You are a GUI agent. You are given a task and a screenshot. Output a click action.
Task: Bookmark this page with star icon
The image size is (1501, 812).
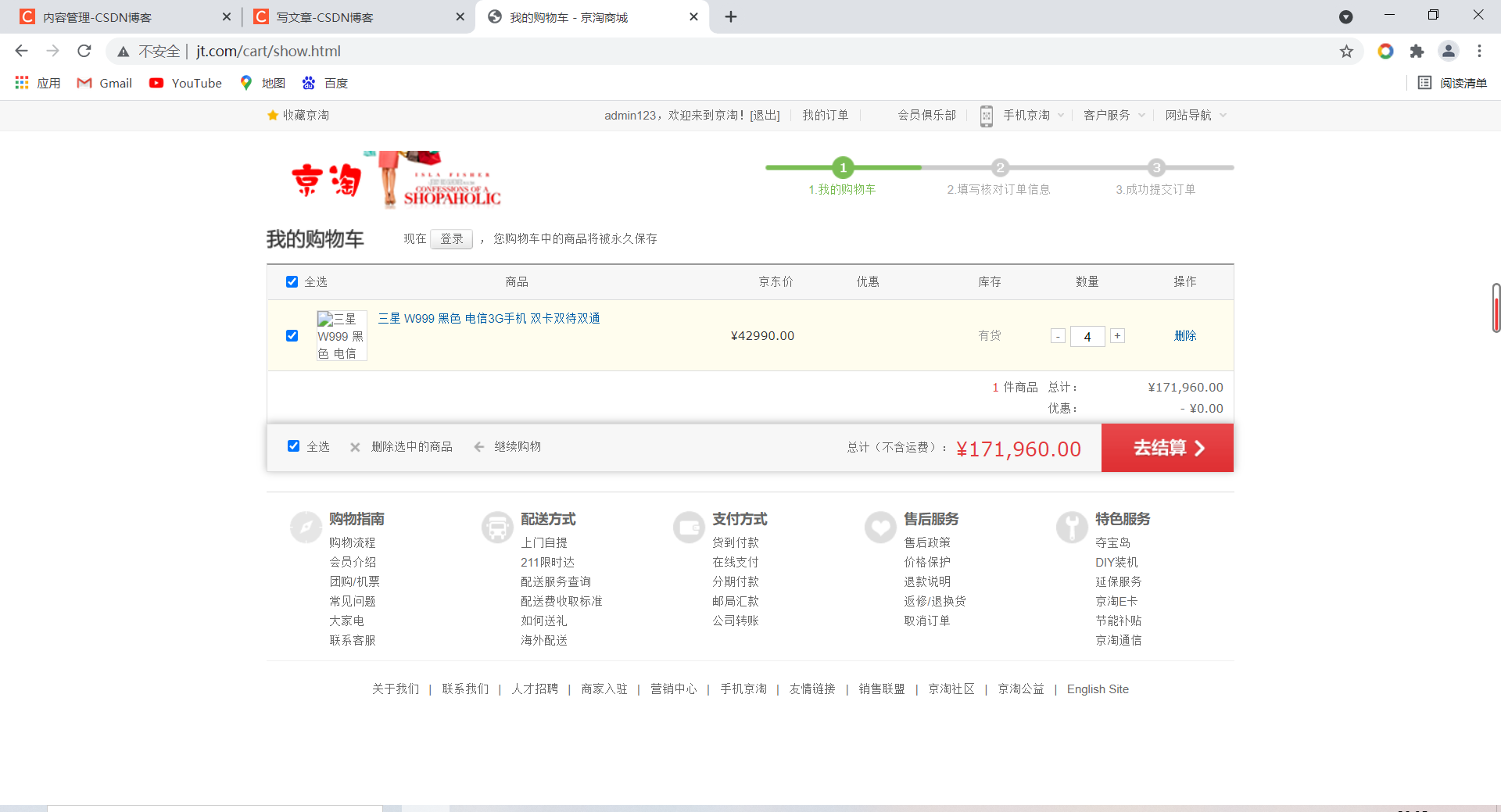pos(1346,51)
